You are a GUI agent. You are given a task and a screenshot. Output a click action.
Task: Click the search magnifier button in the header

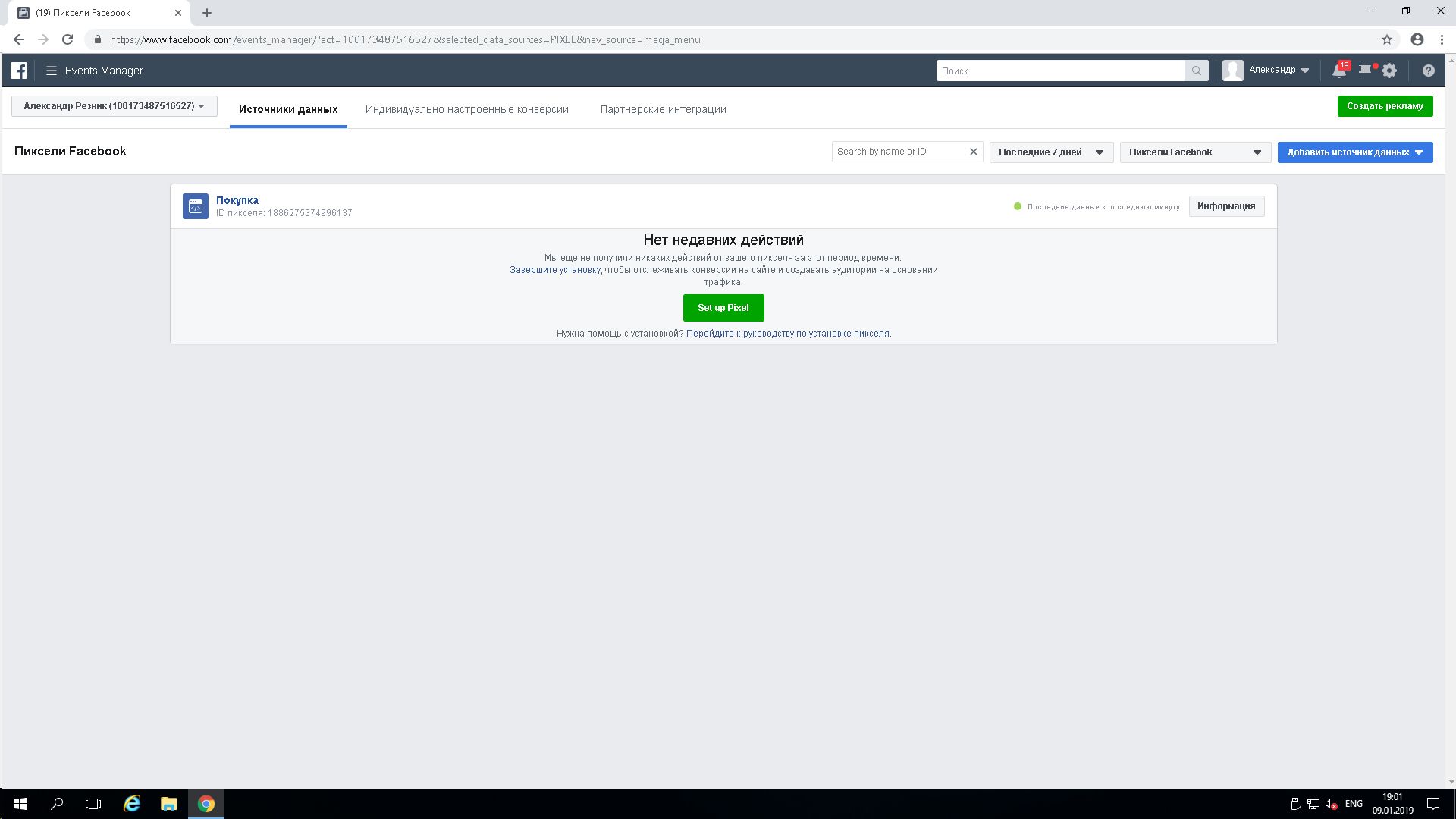[x=1196, y=71]
